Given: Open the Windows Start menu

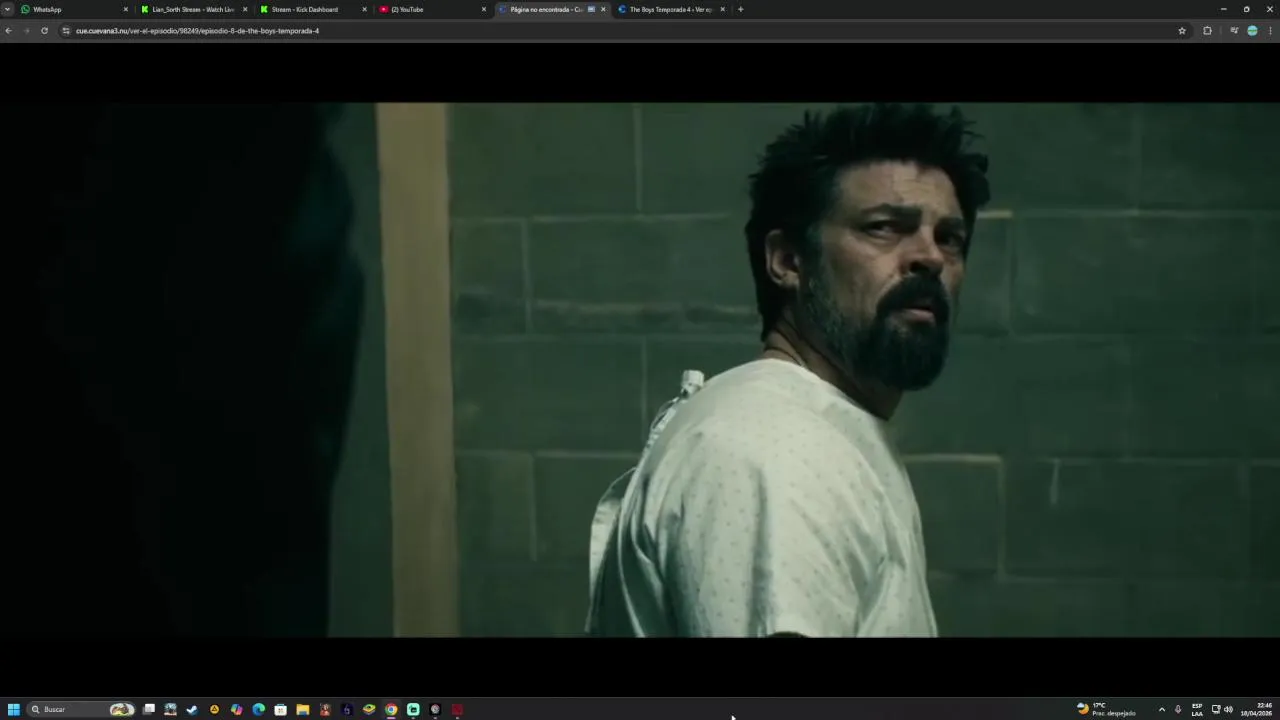Looking at the screenshot, I should 14,709.
